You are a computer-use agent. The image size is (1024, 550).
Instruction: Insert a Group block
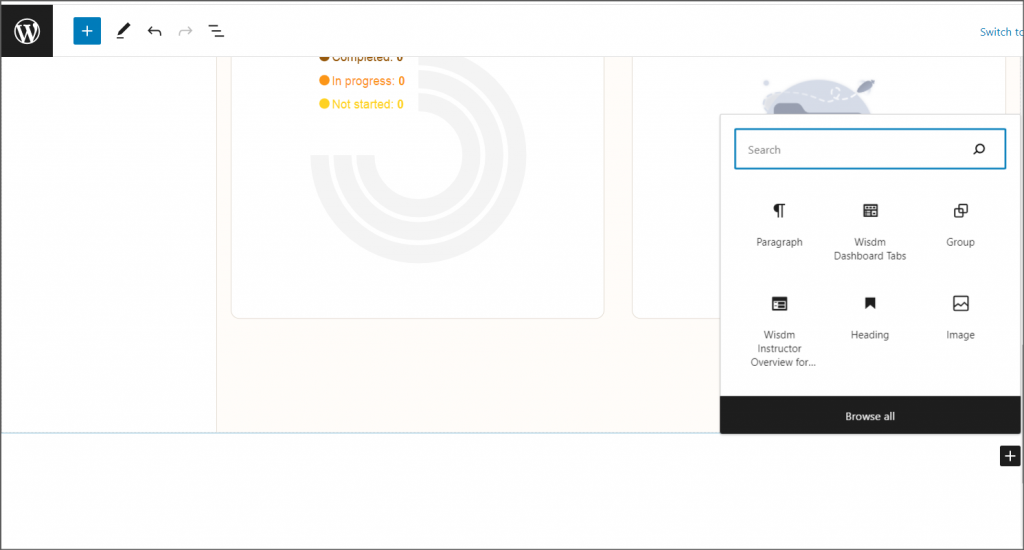coord(960,224)
